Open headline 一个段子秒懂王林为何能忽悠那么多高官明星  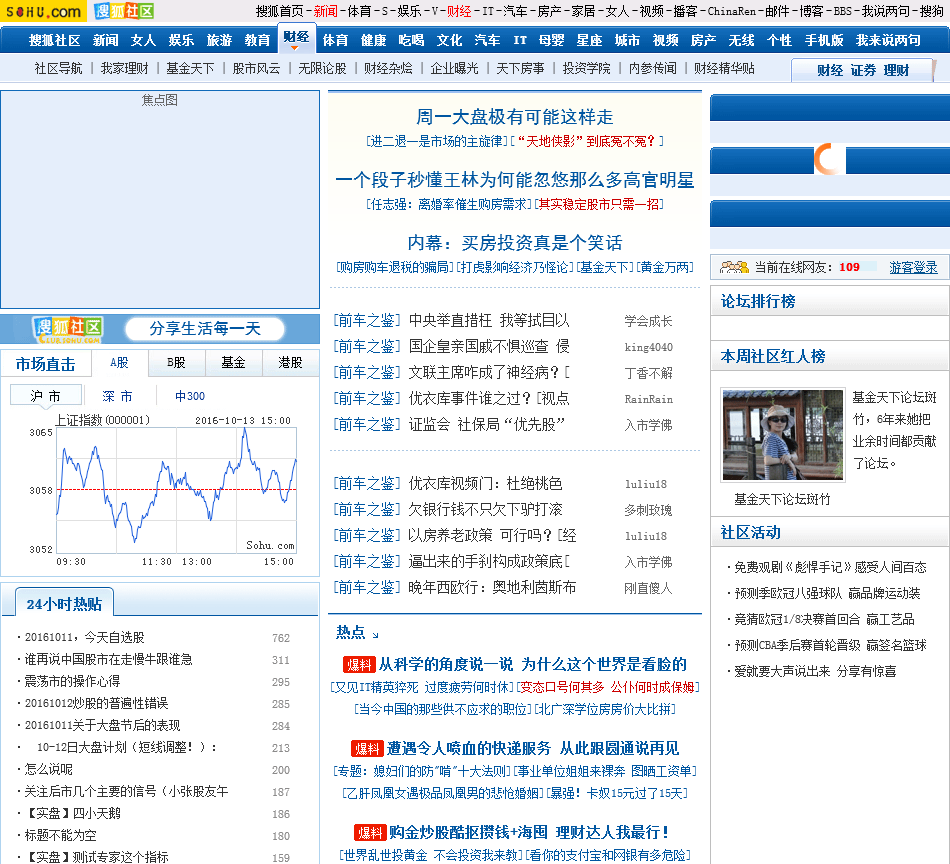coord(514,180)
